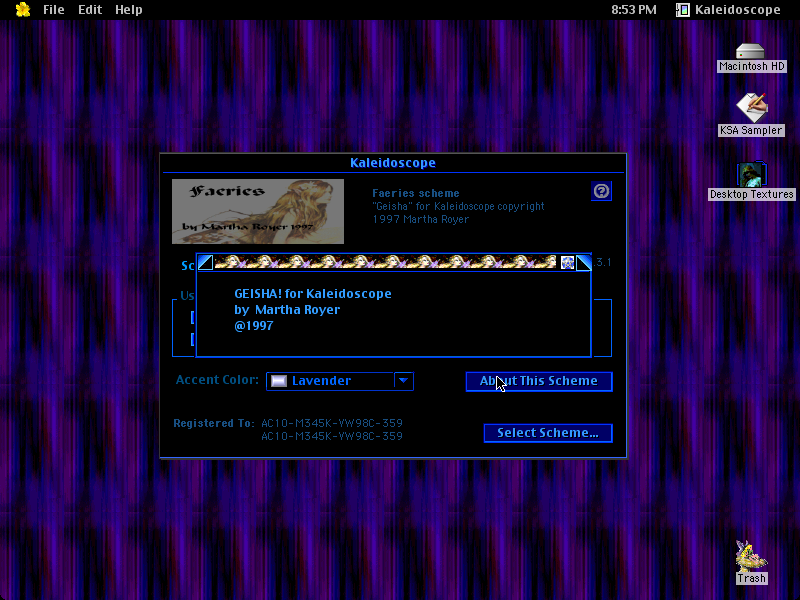Open the Apple menu flower icon
This screenshot has width=800, height=600.
[22, 10]
